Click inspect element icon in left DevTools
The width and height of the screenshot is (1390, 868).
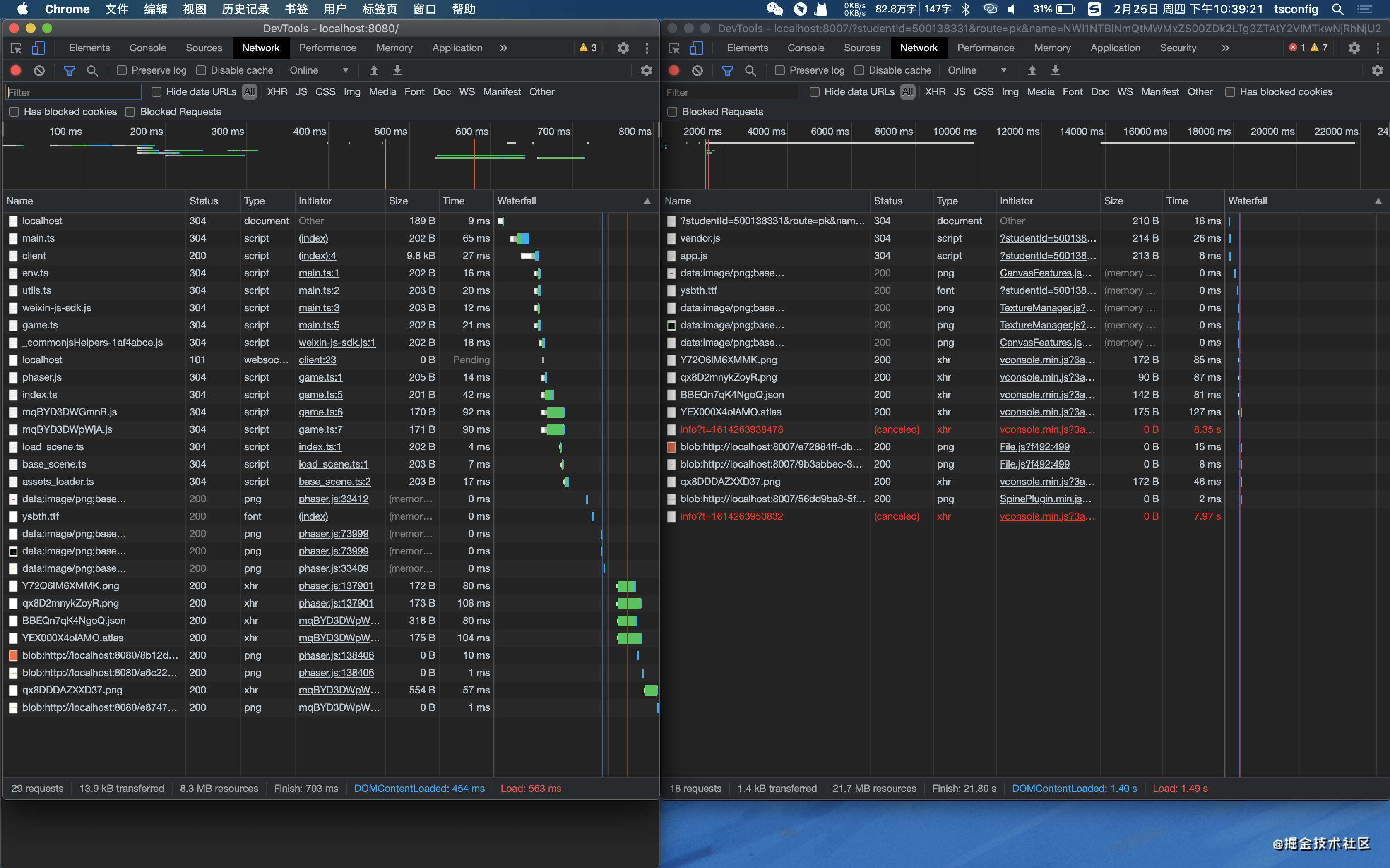coord(16,48)
